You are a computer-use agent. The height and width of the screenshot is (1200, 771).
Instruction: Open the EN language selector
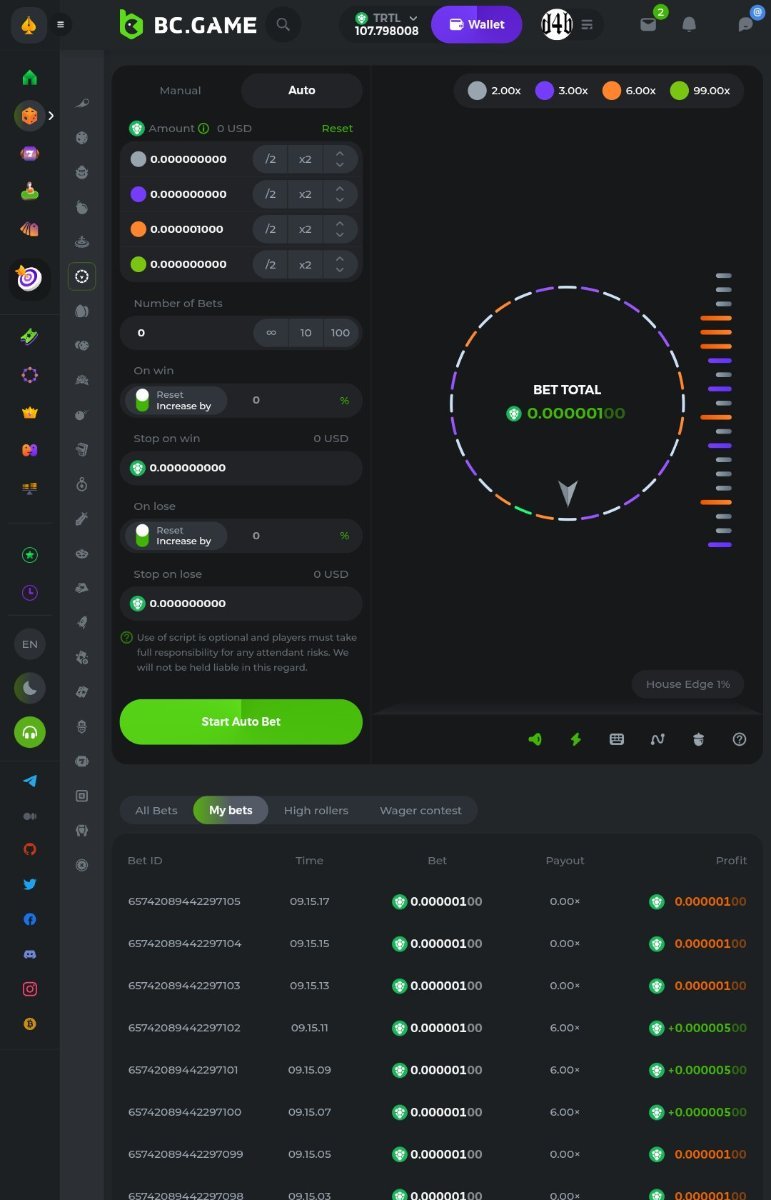tap(30, 644)
